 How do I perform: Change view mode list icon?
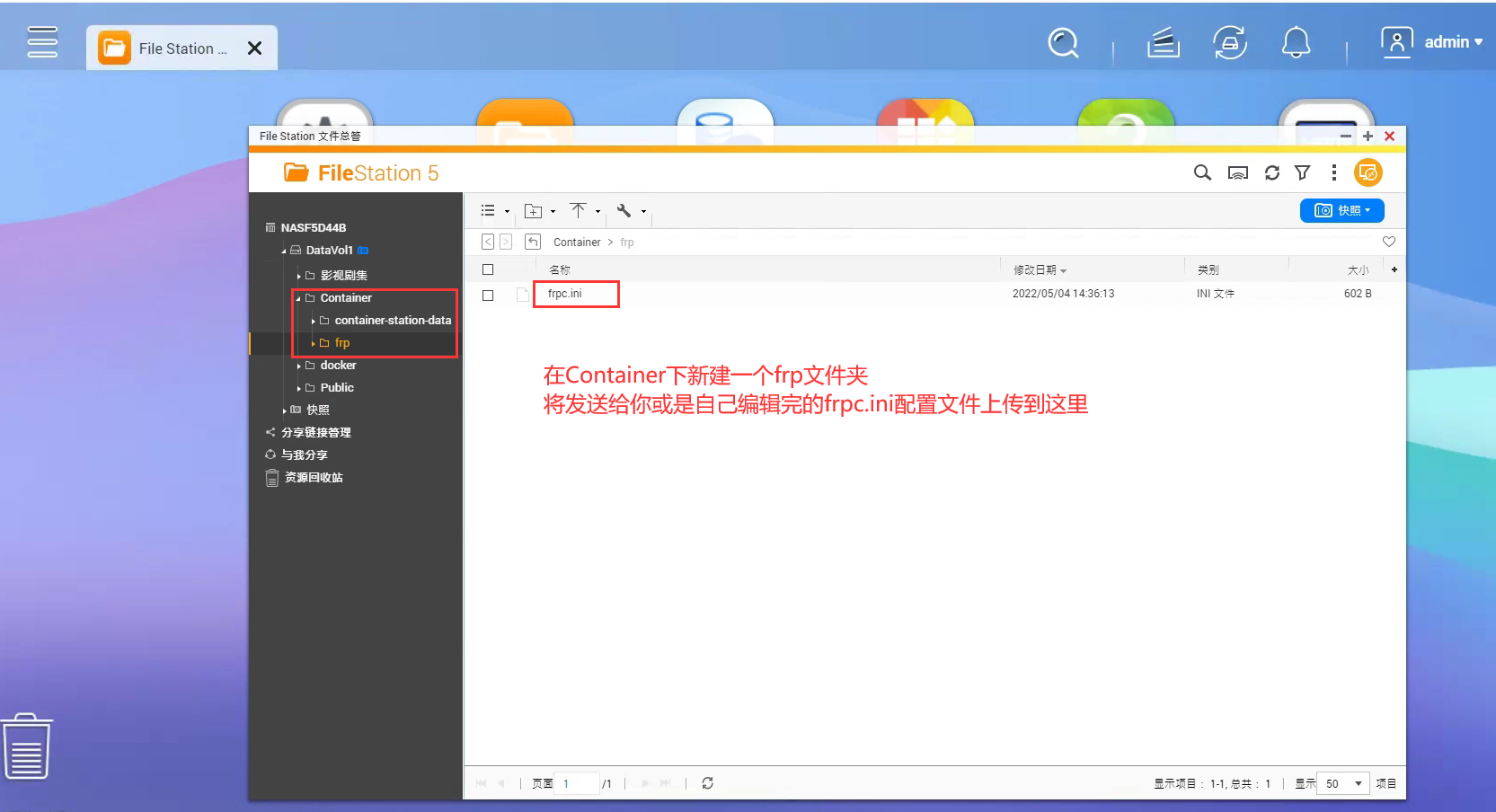pyautogui.click(x=488, y=211)
